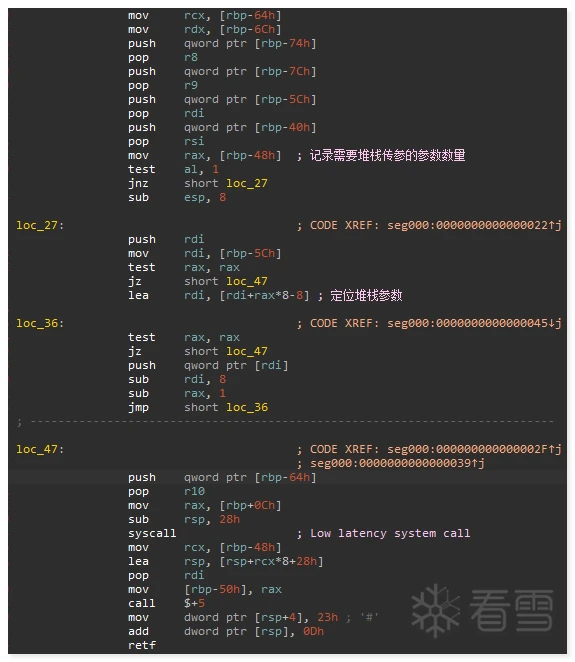
Task: Click 'push qword ptr [rbp-5Ch]'
Action: (x=222, y=100)
